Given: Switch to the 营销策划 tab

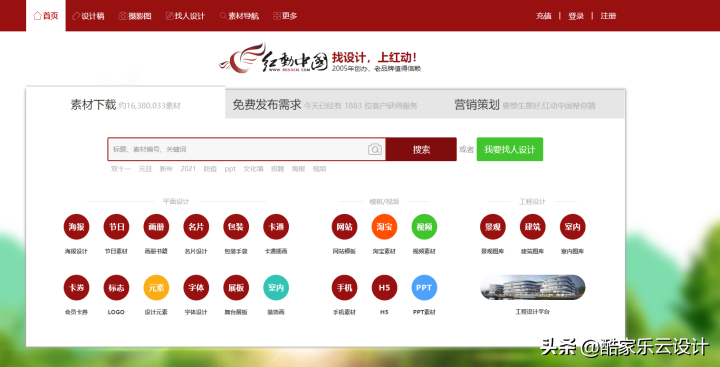Looking at the screenshot, I should (525, 105).
